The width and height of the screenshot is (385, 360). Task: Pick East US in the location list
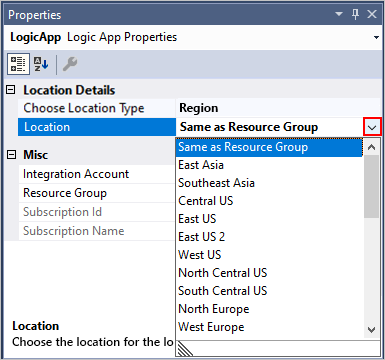[x=269, y=219]
